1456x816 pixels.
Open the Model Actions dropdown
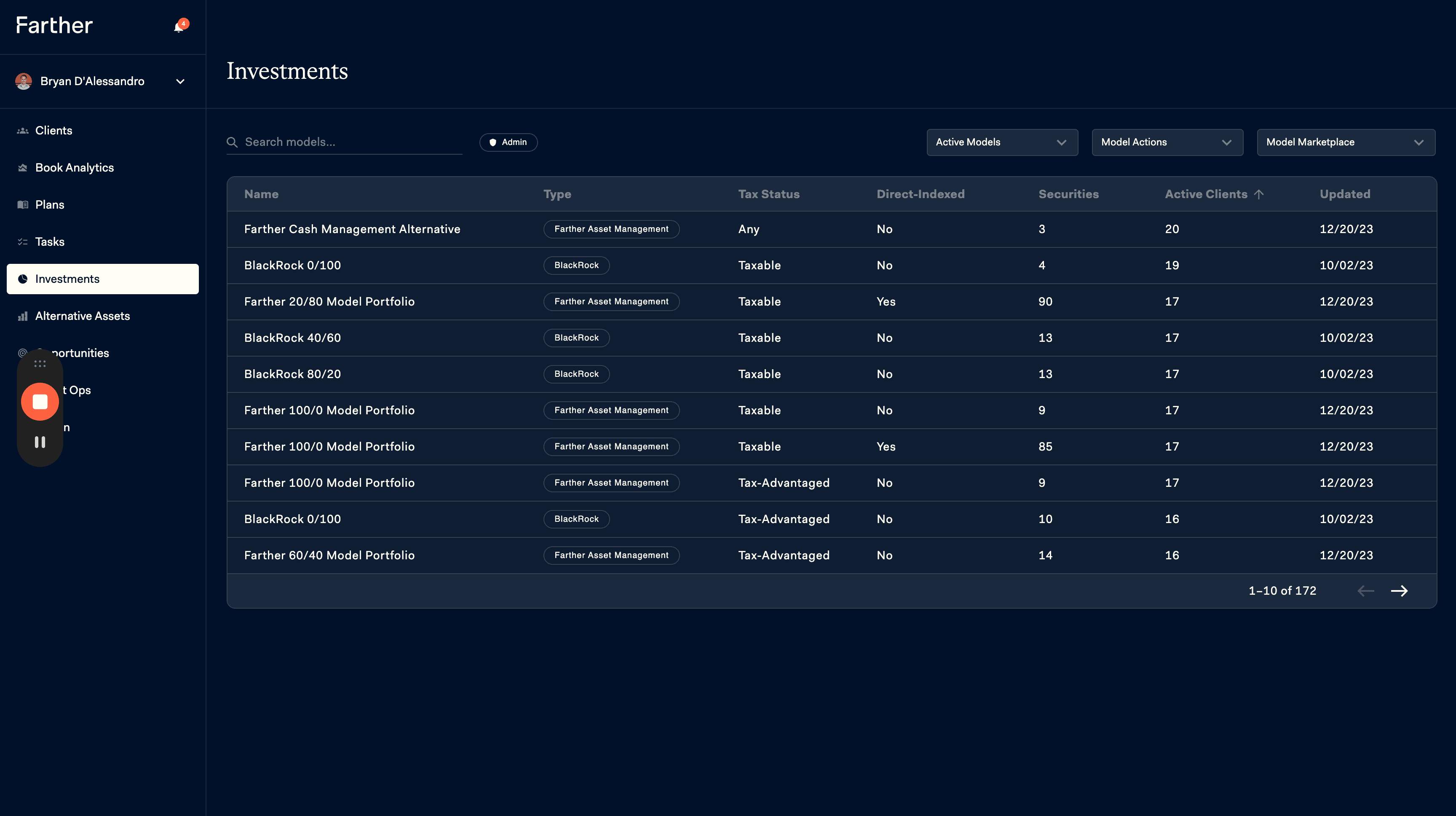1167,142
